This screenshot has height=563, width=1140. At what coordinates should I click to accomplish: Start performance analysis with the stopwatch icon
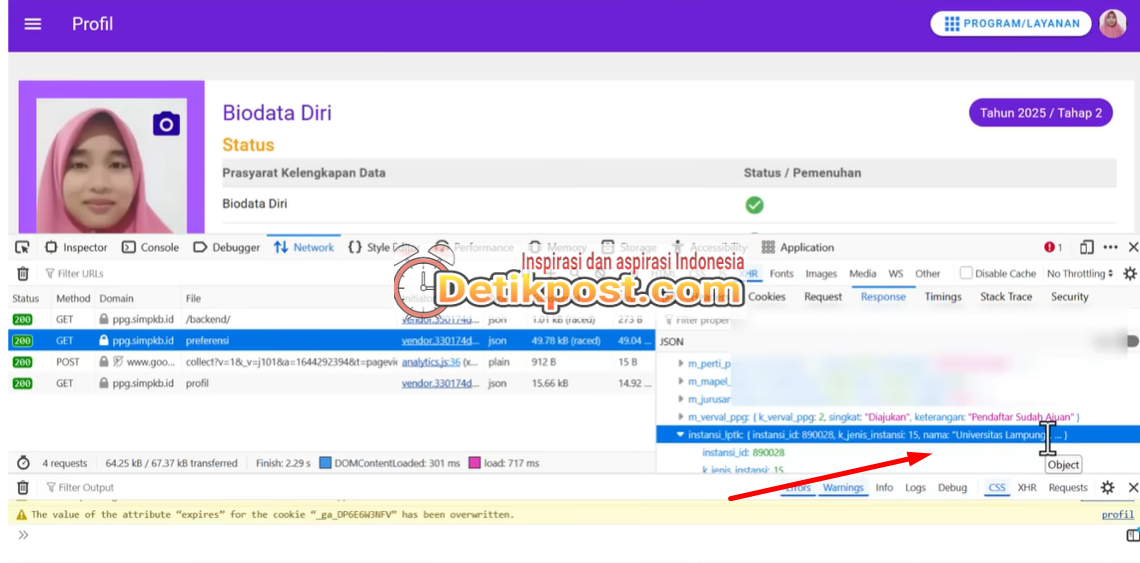click(x=23, y=463)
